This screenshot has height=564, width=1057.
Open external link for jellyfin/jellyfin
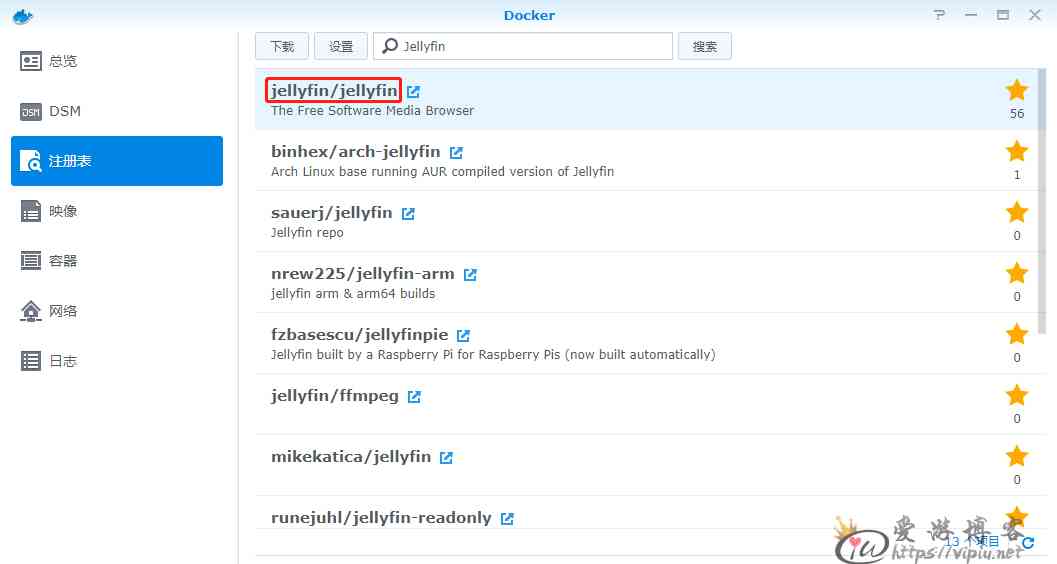pos(413,92)
